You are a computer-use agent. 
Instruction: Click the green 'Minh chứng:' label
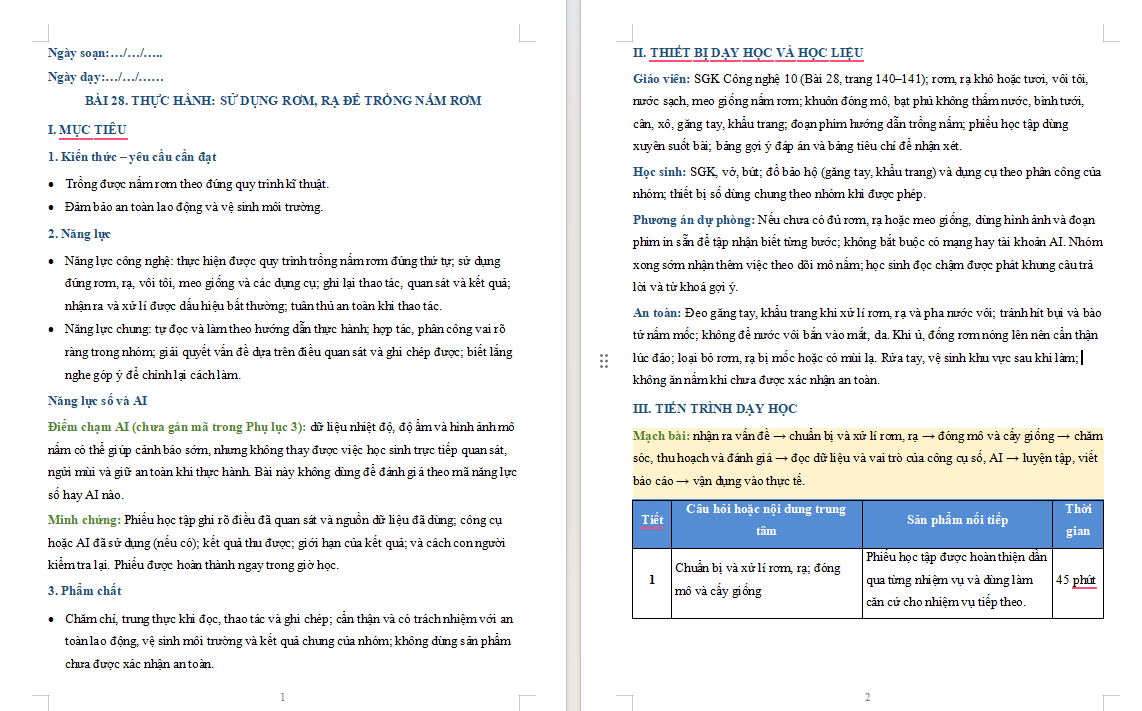coord(84,520)
